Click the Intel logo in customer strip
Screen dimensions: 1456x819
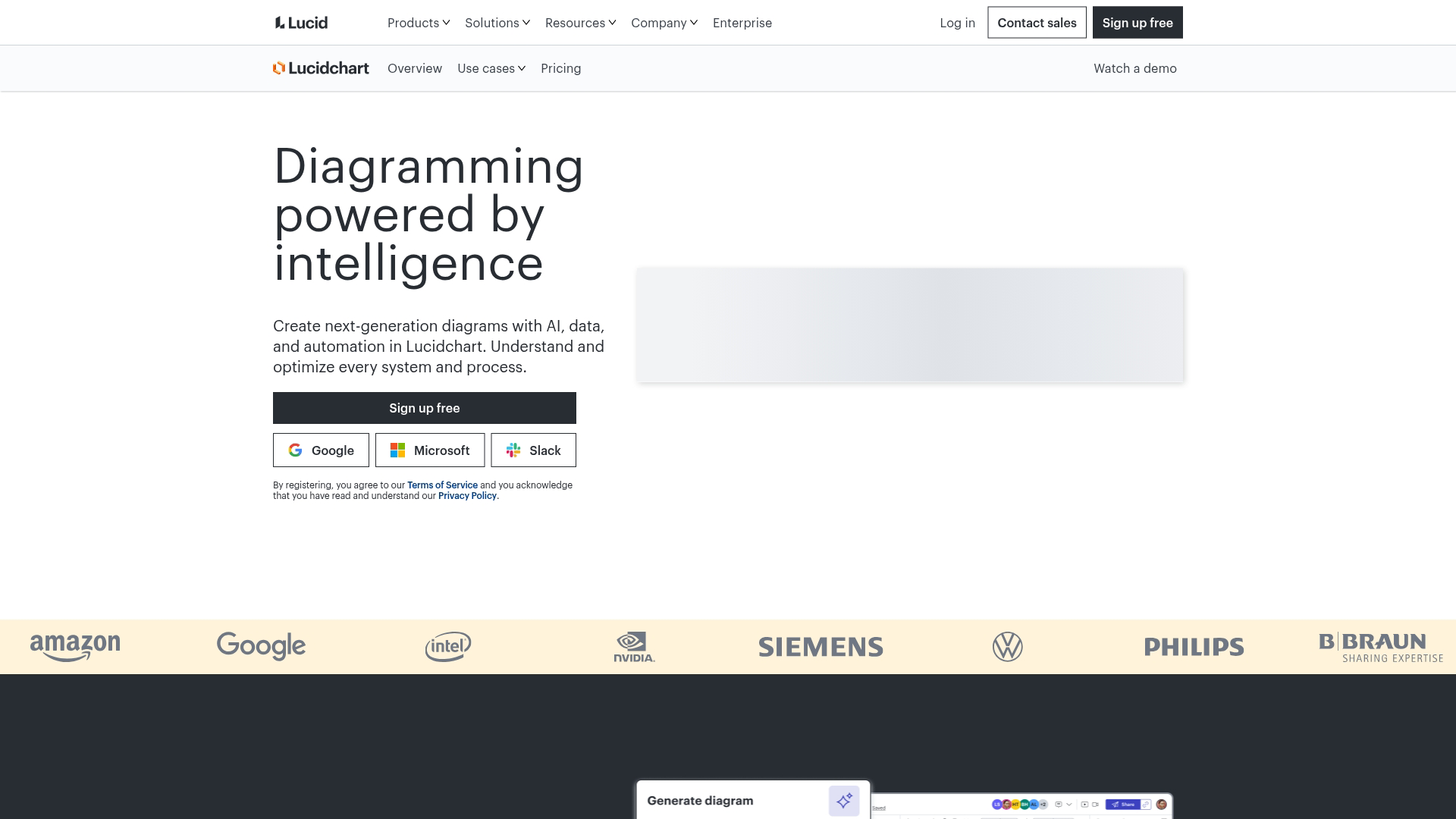[448, 647]
